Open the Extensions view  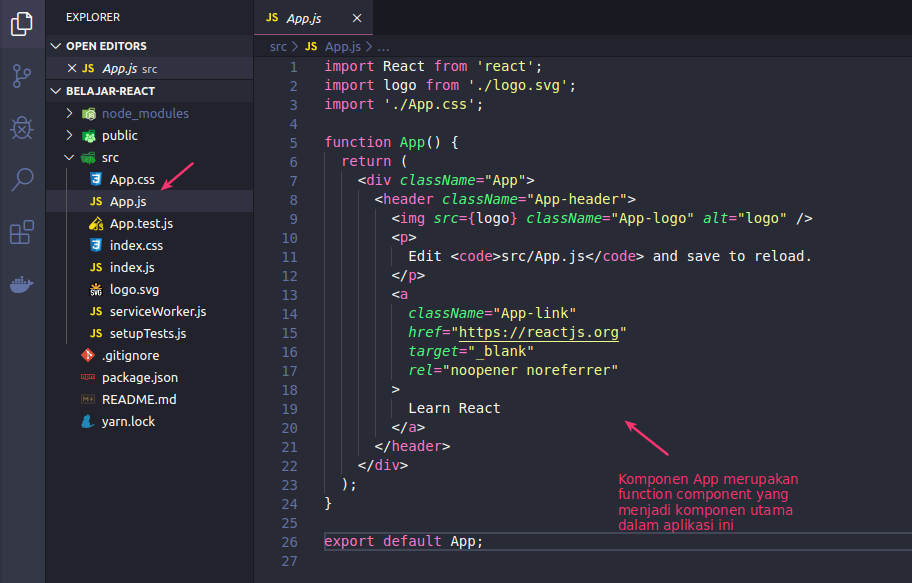click(22, 232)
